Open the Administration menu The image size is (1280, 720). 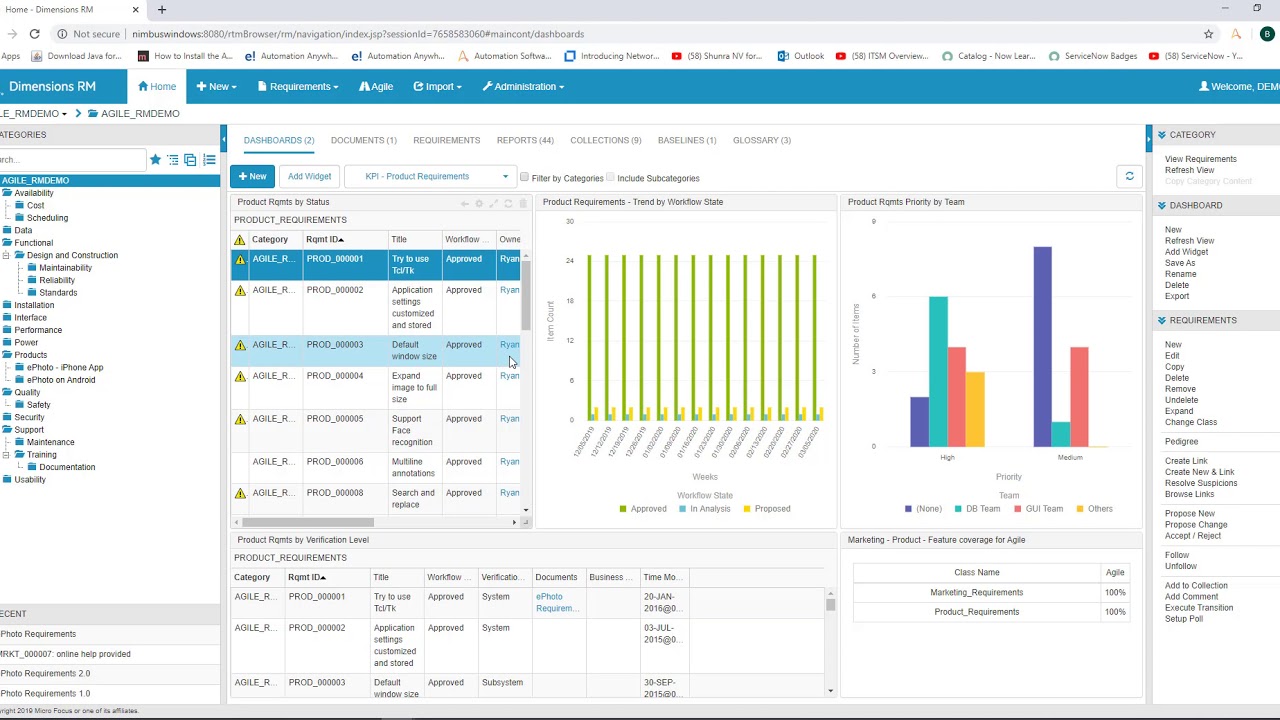pyautogui.click(x=523, y=86)
